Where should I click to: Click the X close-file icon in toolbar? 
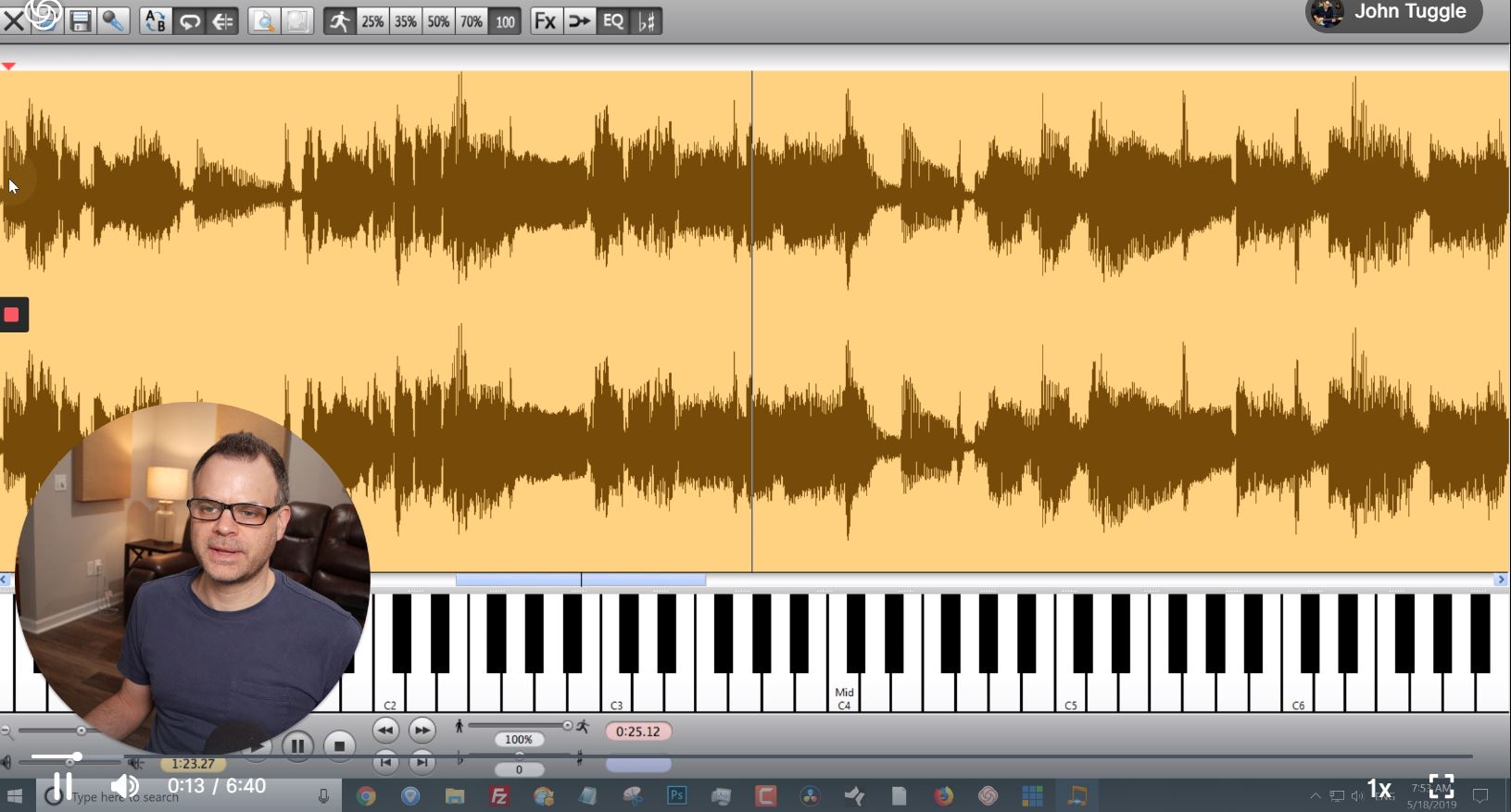pyautogui.click(x=14, y=20)
